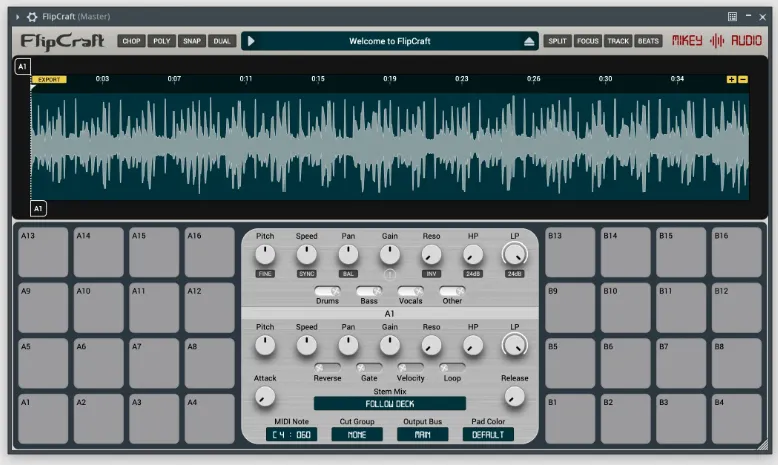
Task: Click the arrow left of the plugin gear
Action: (17, 17)
